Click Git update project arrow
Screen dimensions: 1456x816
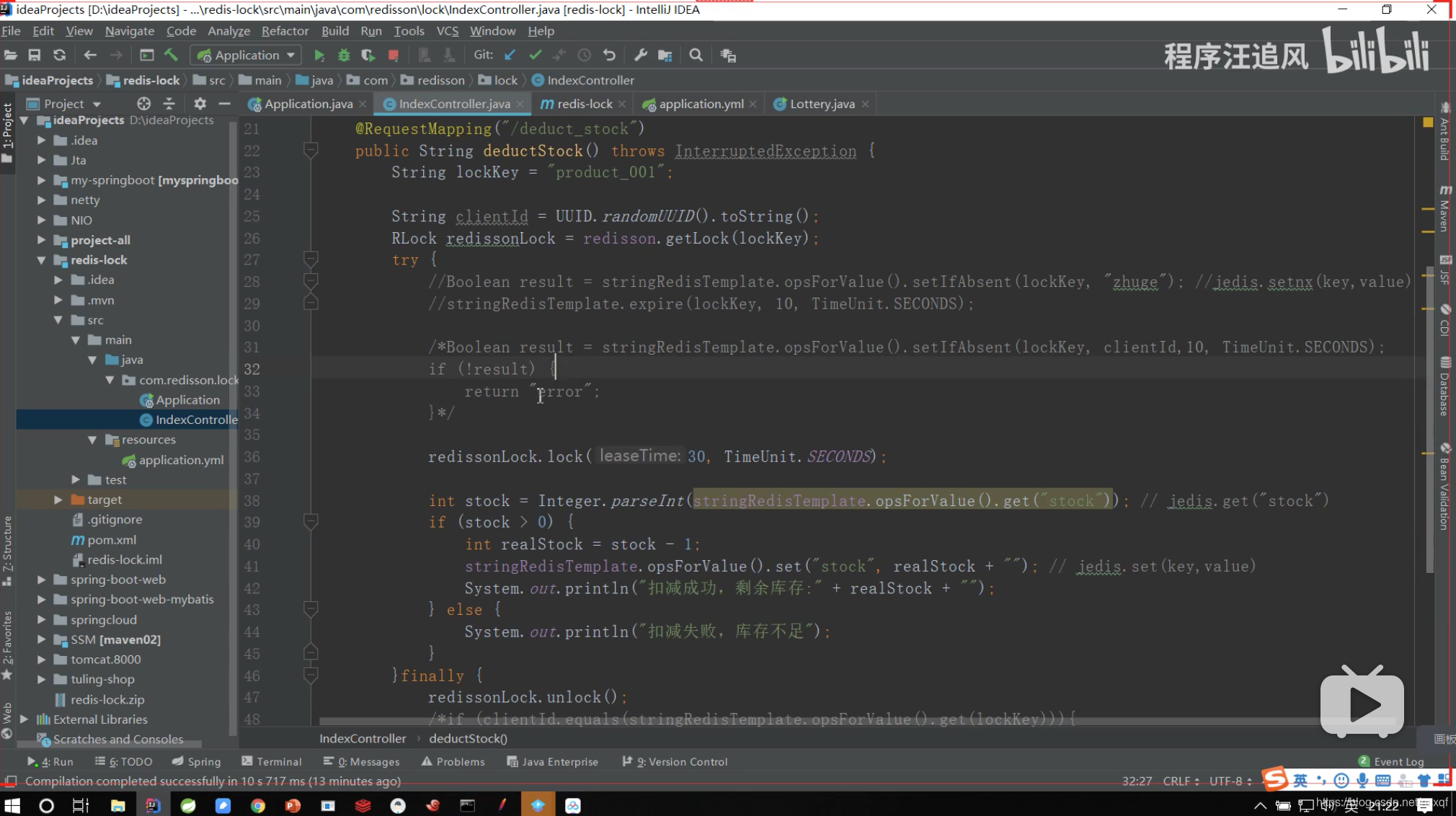(510, 56)
